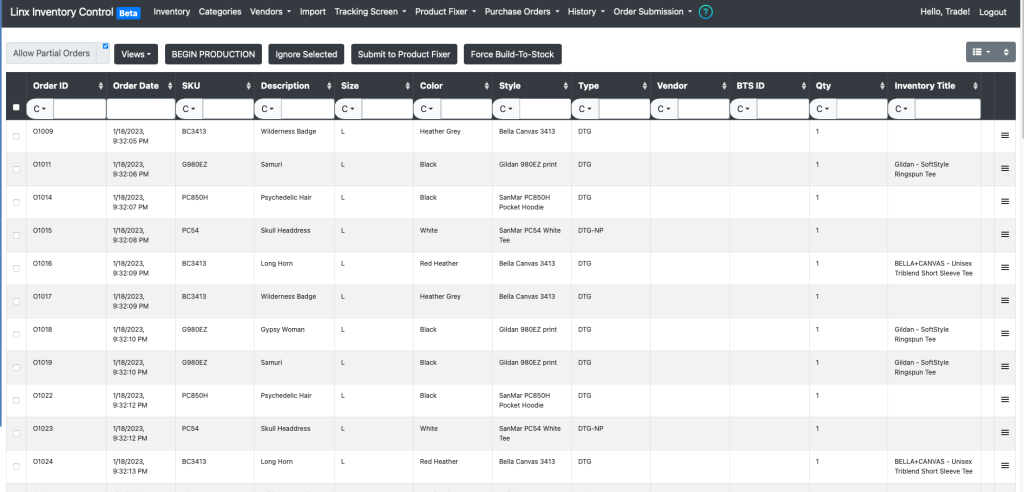Open row menu for order O1011
The width and height of the screenshot is (1024, 492).
[x=1004, y=169]
